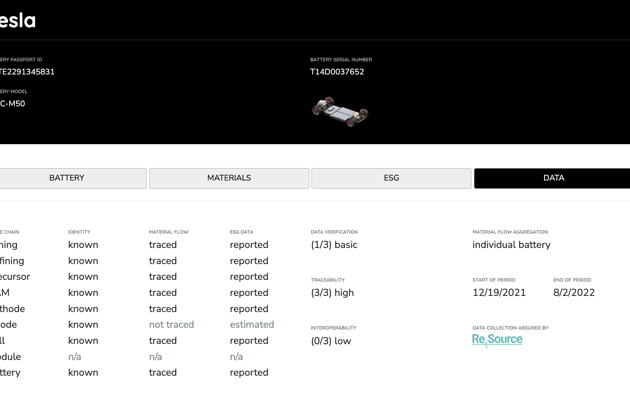Open the Re|Source link
The image size is (630, 394).
[x=497, y=339]
